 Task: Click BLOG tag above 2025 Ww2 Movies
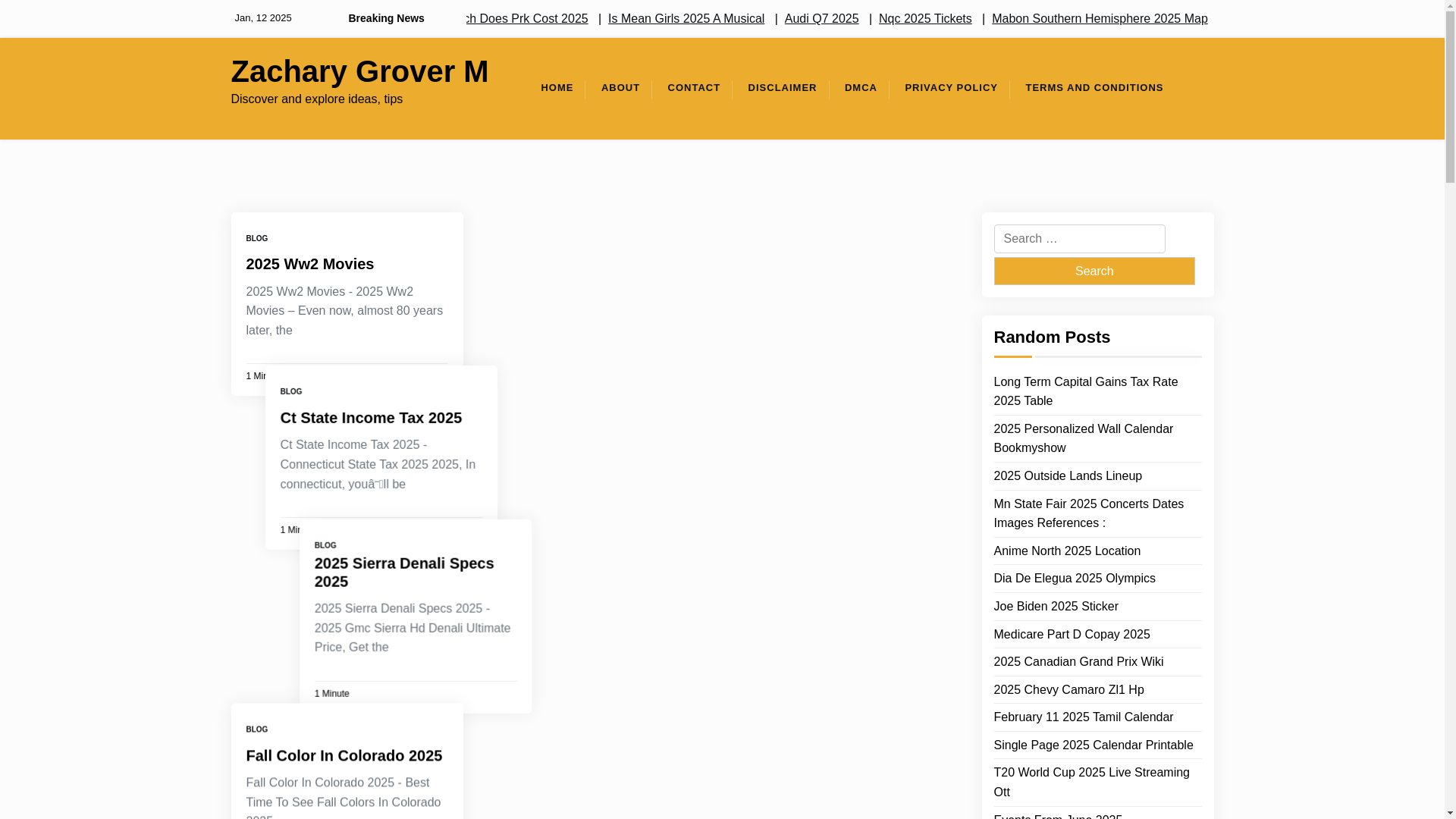point(256,238)
